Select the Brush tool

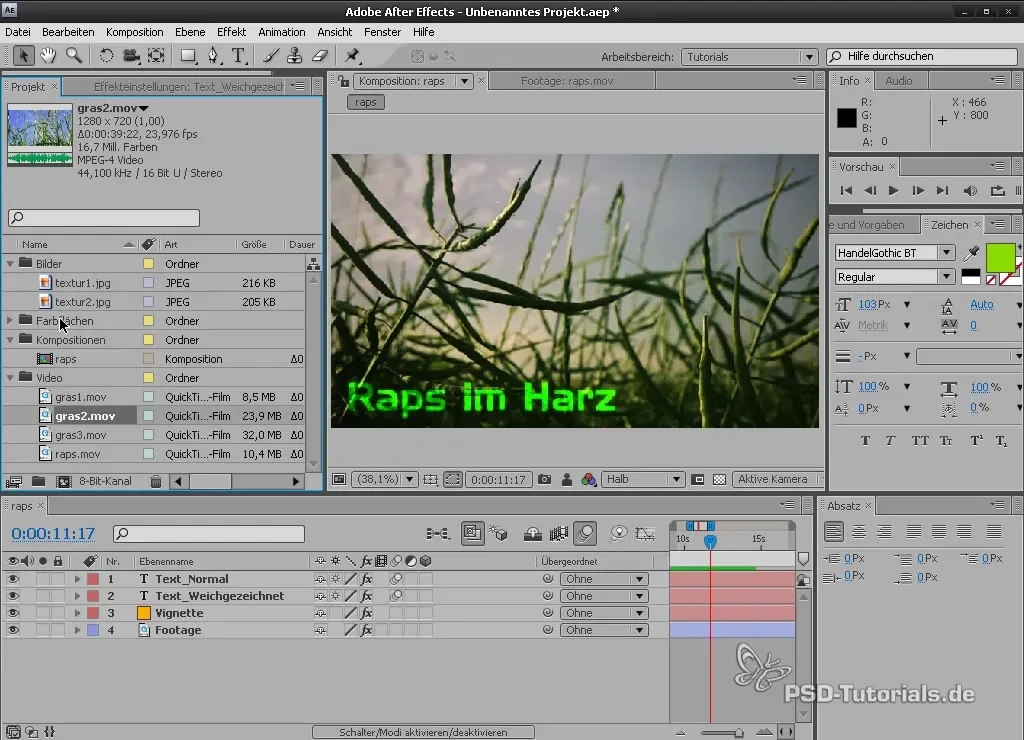[270, 56]
